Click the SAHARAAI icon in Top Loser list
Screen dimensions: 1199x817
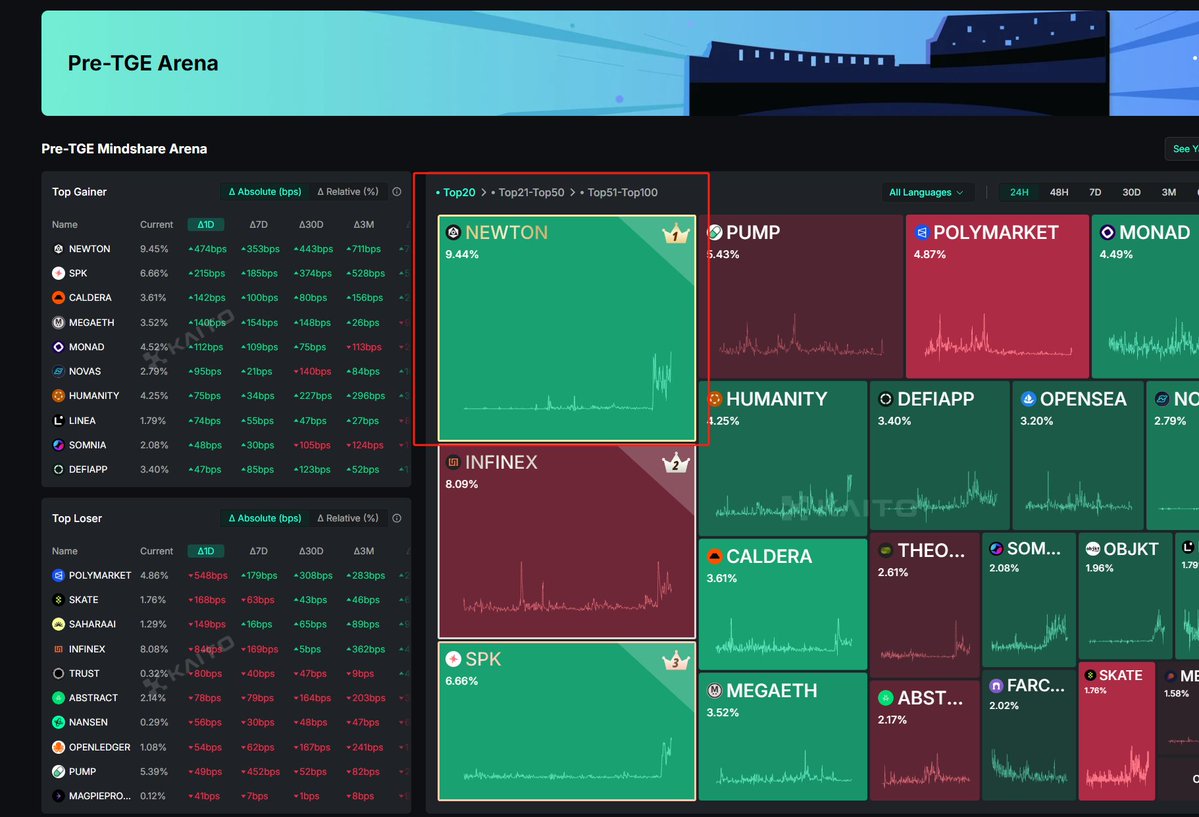[58, 624]
